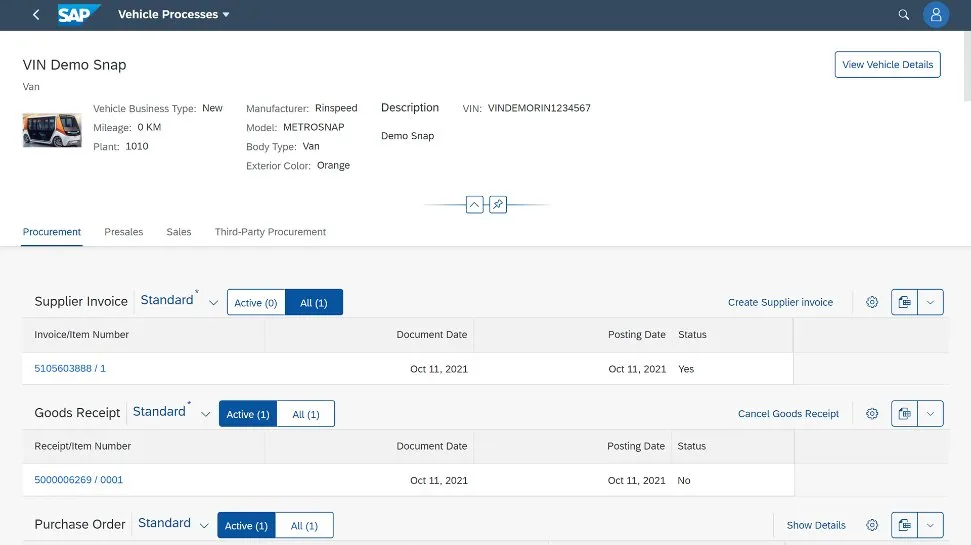This screenshot has height=545, width=971.
Task: Open Supplier Invoice table settings gear
Action: pos(872,302)
